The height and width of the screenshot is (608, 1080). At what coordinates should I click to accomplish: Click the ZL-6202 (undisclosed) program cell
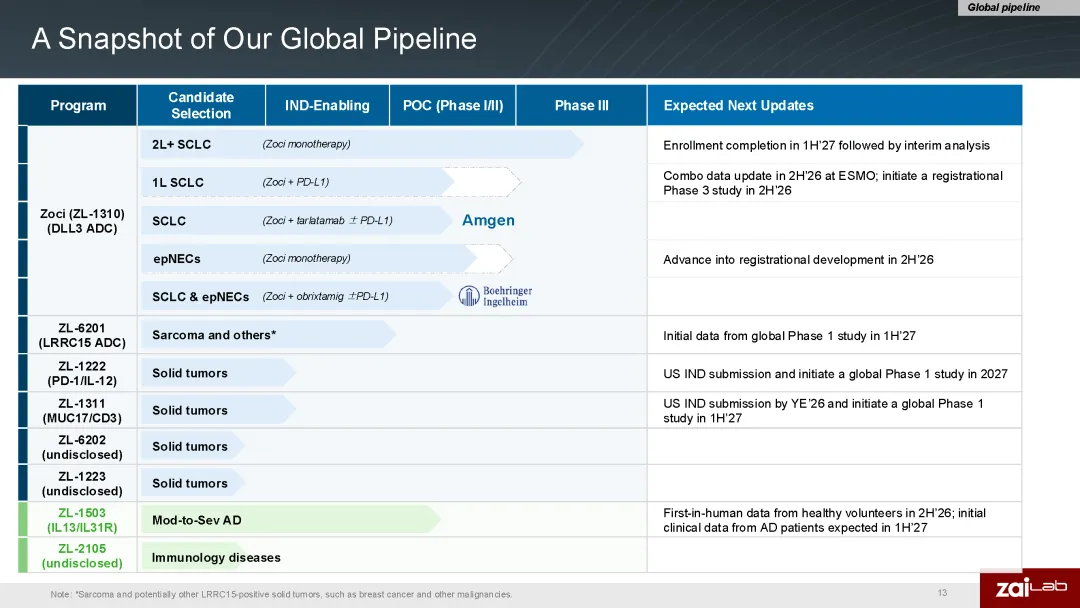click(82, 447)
